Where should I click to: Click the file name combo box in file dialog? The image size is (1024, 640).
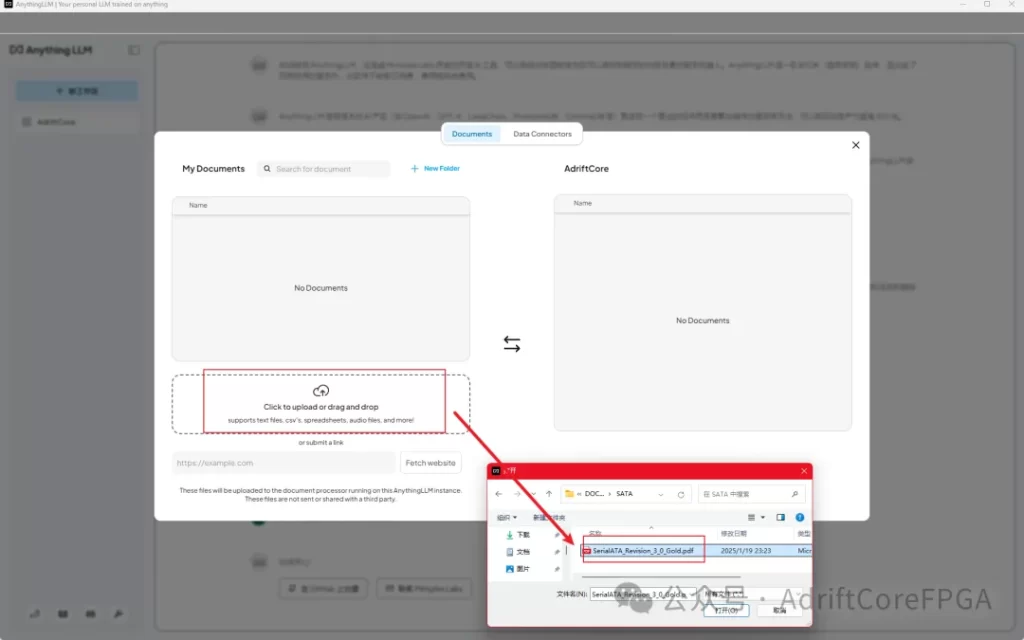click(642, 594)
